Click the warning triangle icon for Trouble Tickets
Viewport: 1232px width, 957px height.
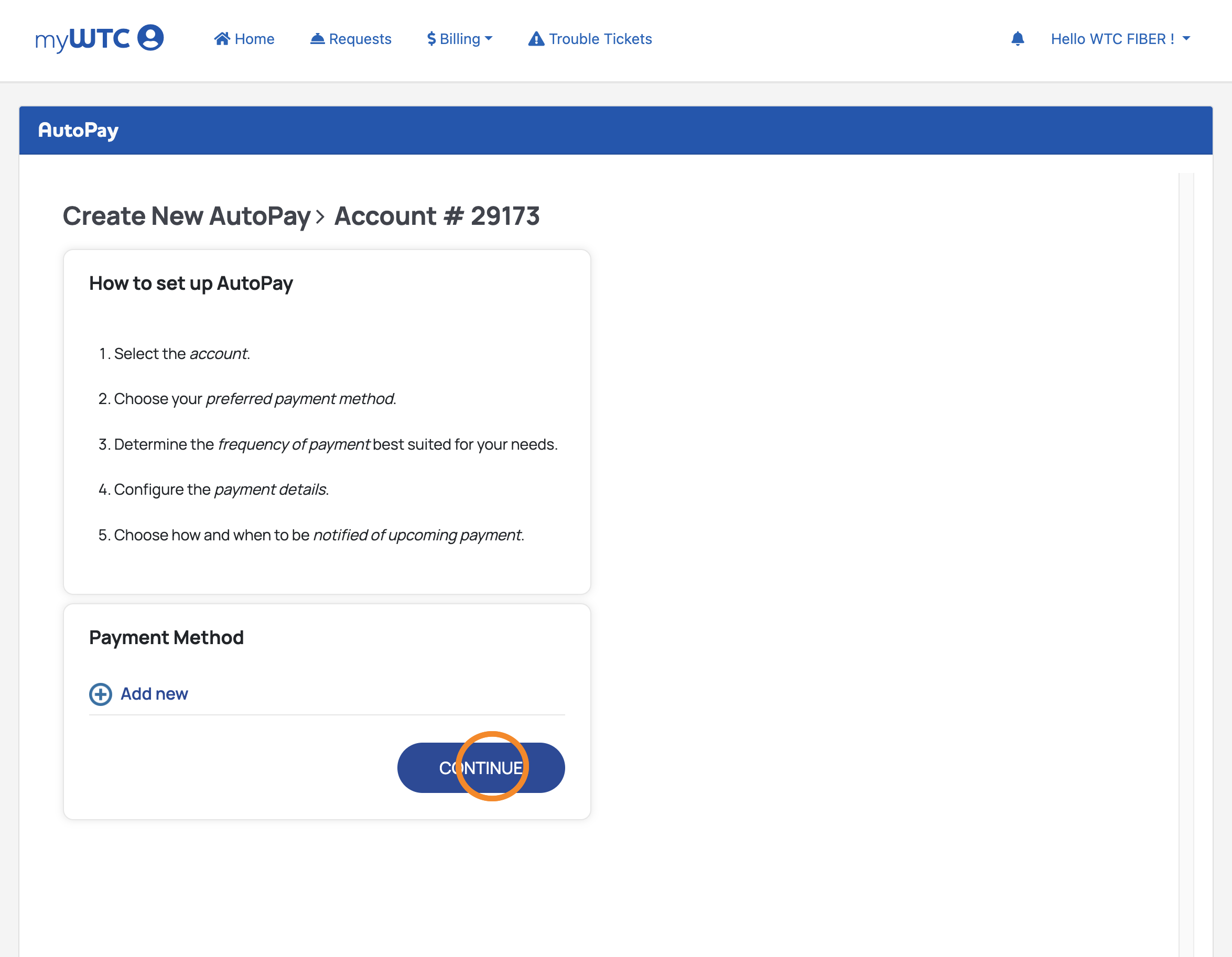pos(536,38)
